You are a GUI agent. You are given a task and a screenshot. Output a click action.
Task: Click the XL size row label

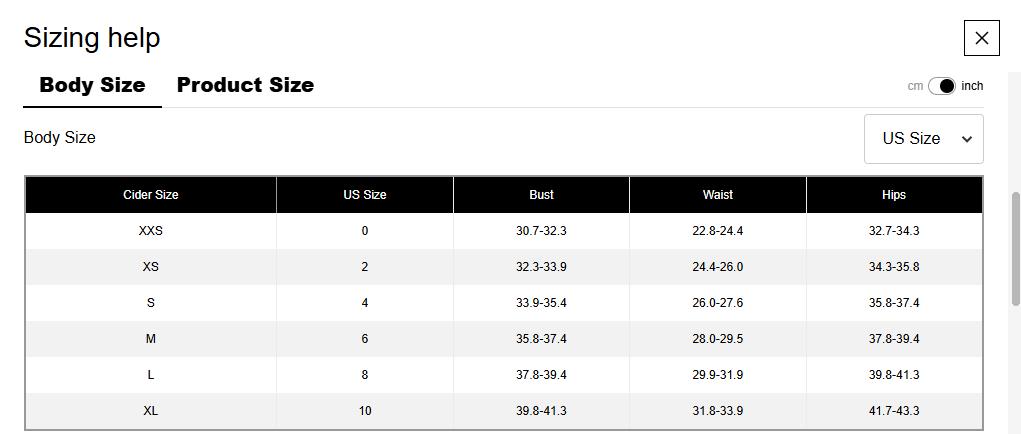(151, 411)
